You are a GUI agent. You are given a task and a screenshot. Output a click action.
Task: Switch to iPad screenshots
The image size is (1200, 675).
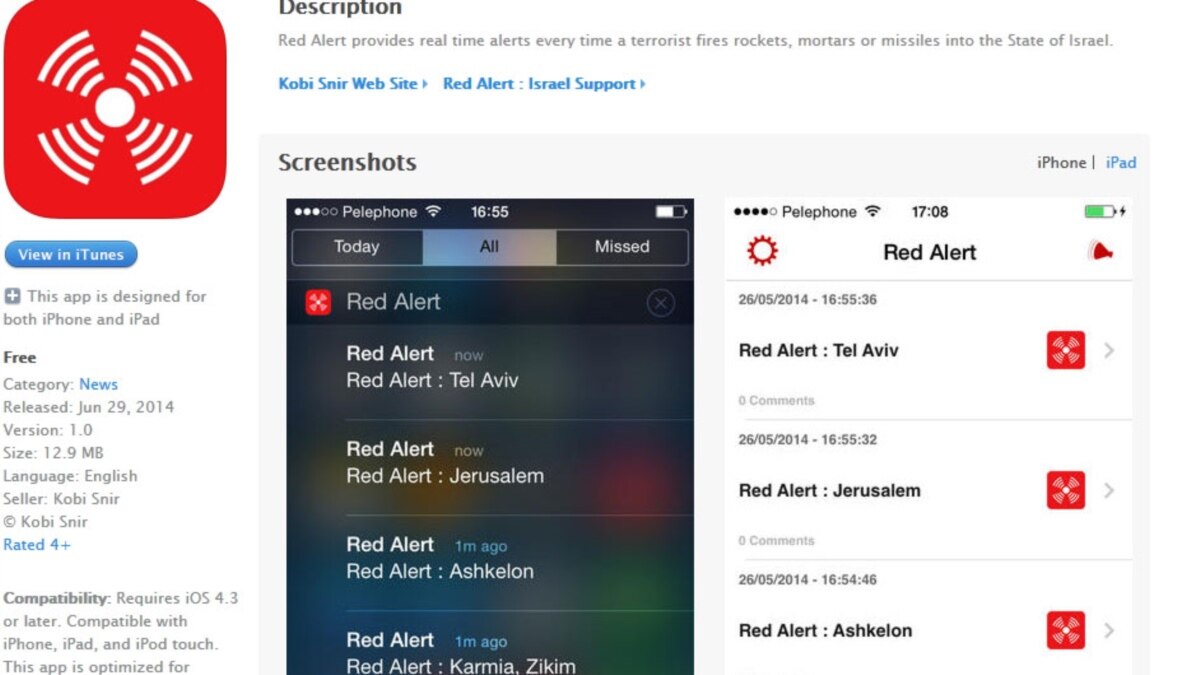coord(1121,162)
